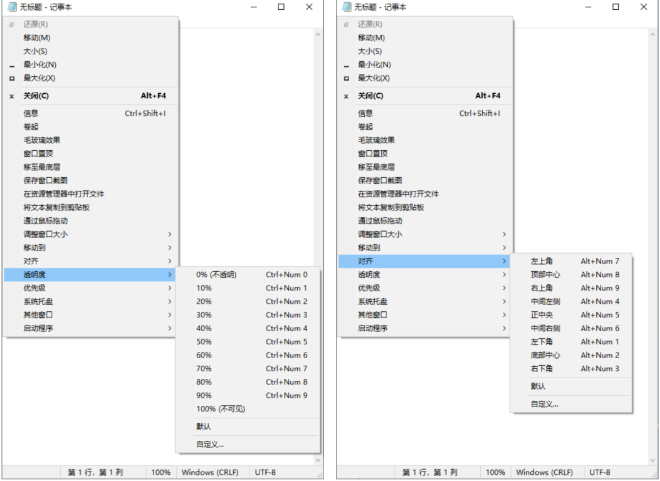The image size is (660, 481).
Task: Expand 系统托盘 submenu in the right menu
Action: coord(374,301)
